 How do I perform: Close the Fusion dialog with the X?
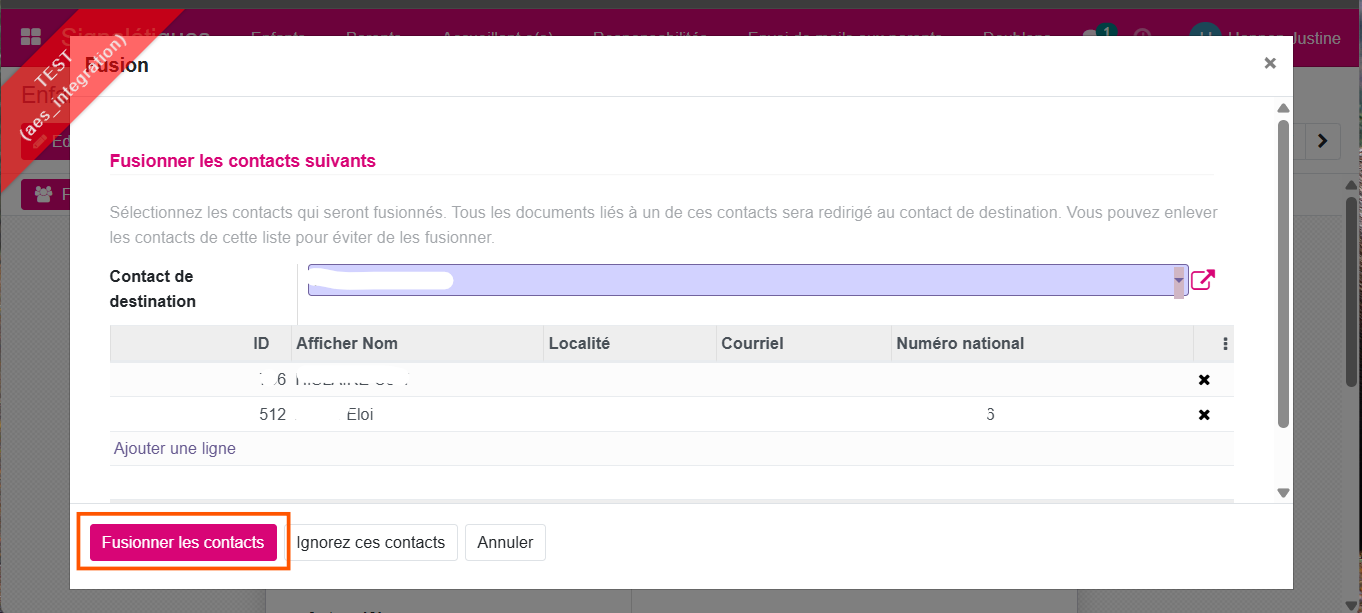(1270, 63)
